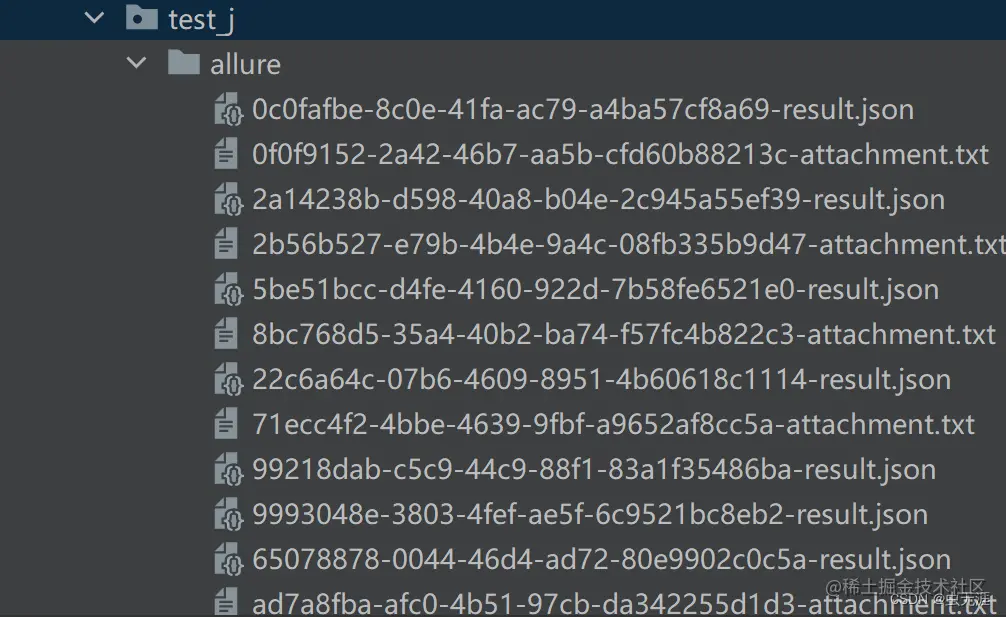Select the test_j folder name
Viewport: 1006px width, 617px height.
[x=201, y=20]
